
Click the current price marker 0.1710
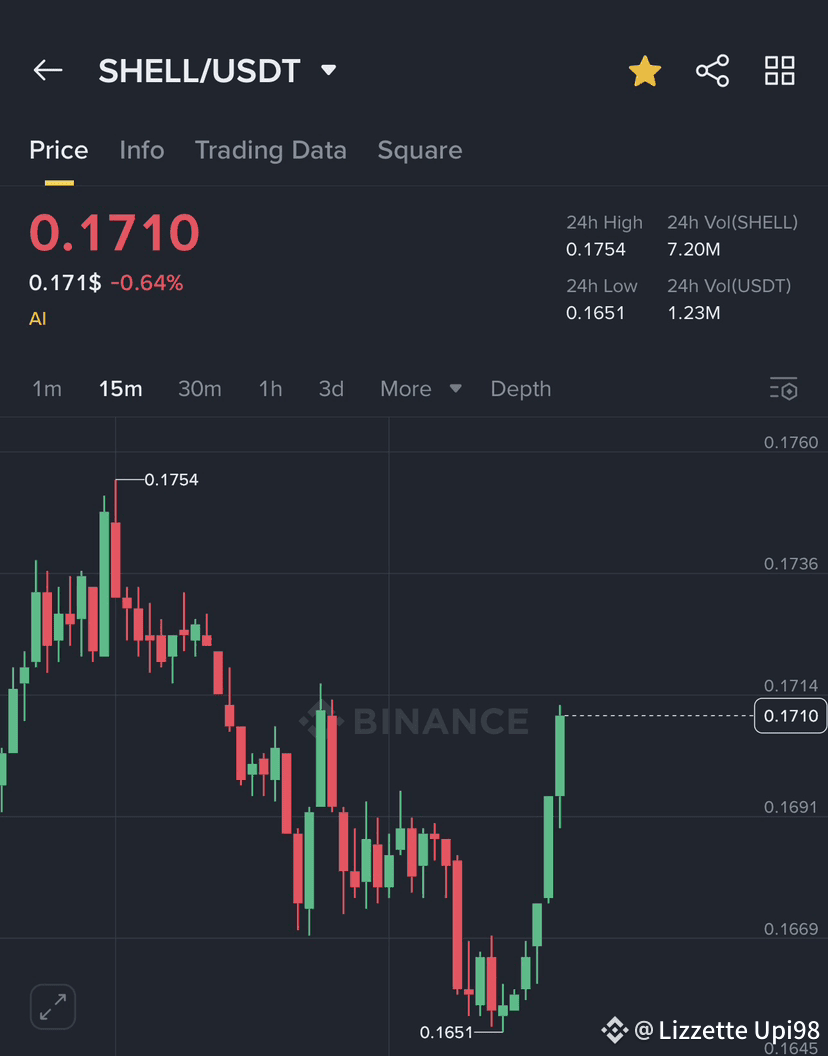pyautogui.click(x=790, y=716)
